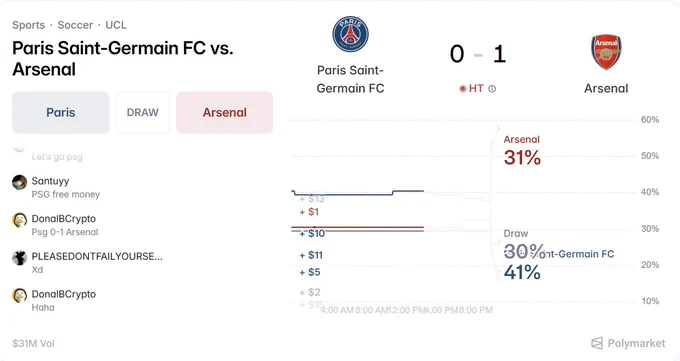Viewport: 680px width, 361px height.
Task: Open the first DonalBCrypto avatar
Action: pyautogui.click(x=20, y=220)
